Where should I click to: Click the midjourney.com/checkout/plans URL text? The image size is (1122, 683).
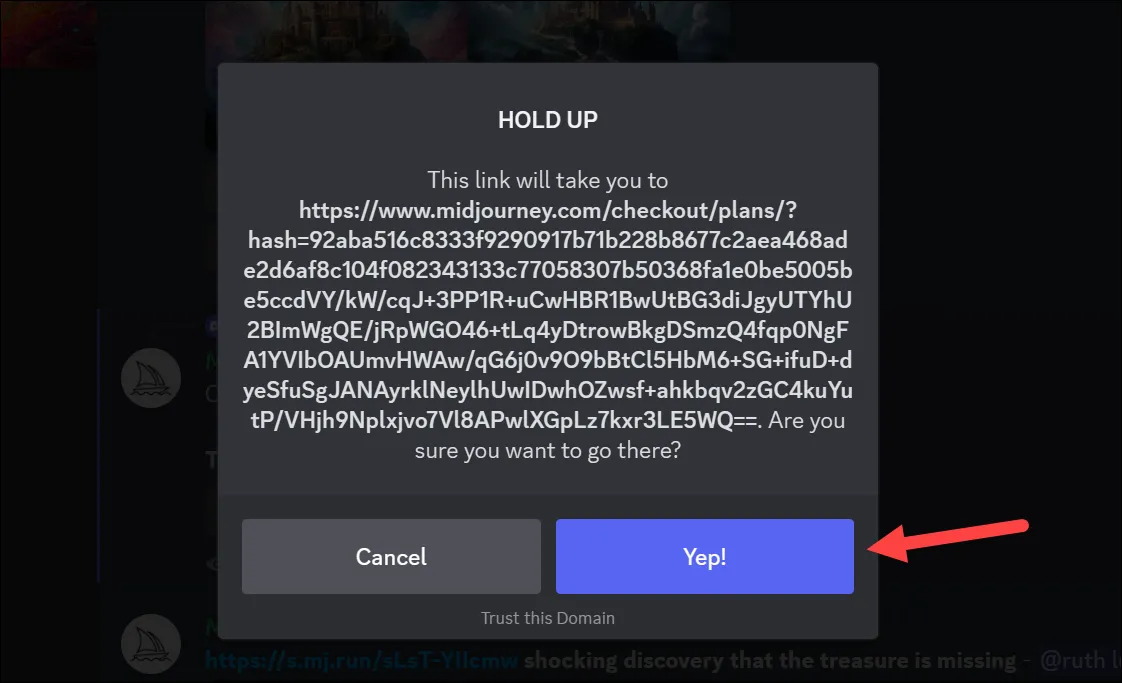(547, 210)
